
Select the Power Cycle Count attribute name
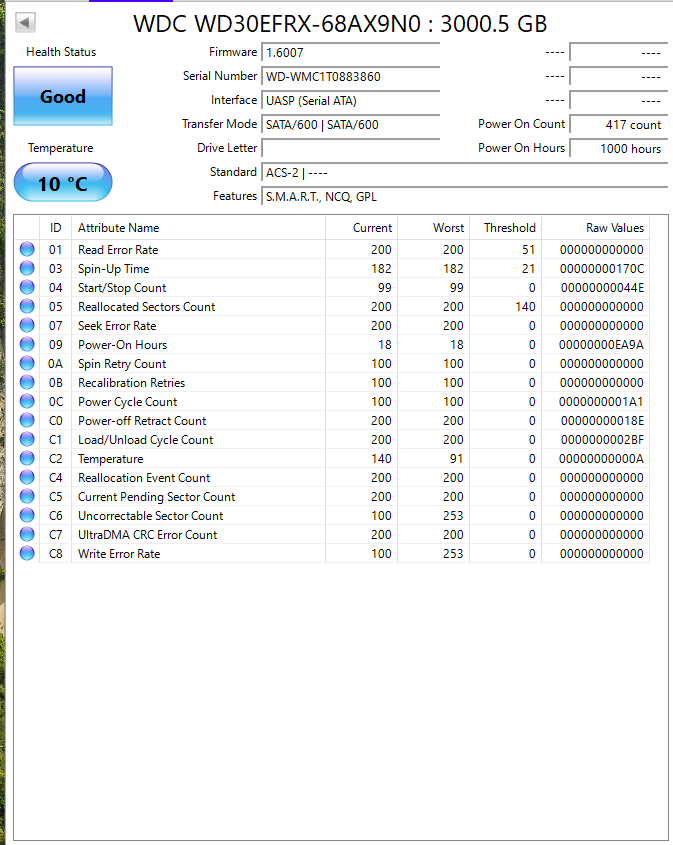[127, 401]
